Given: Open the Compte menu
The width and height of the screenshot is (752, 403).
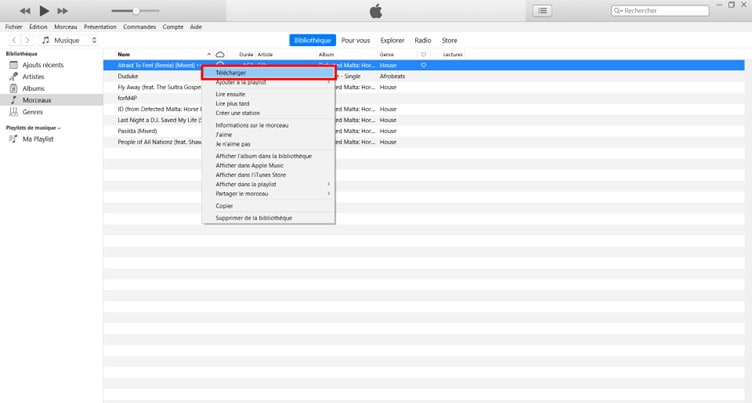Looking at the screenshot, I should coord(173,27).
